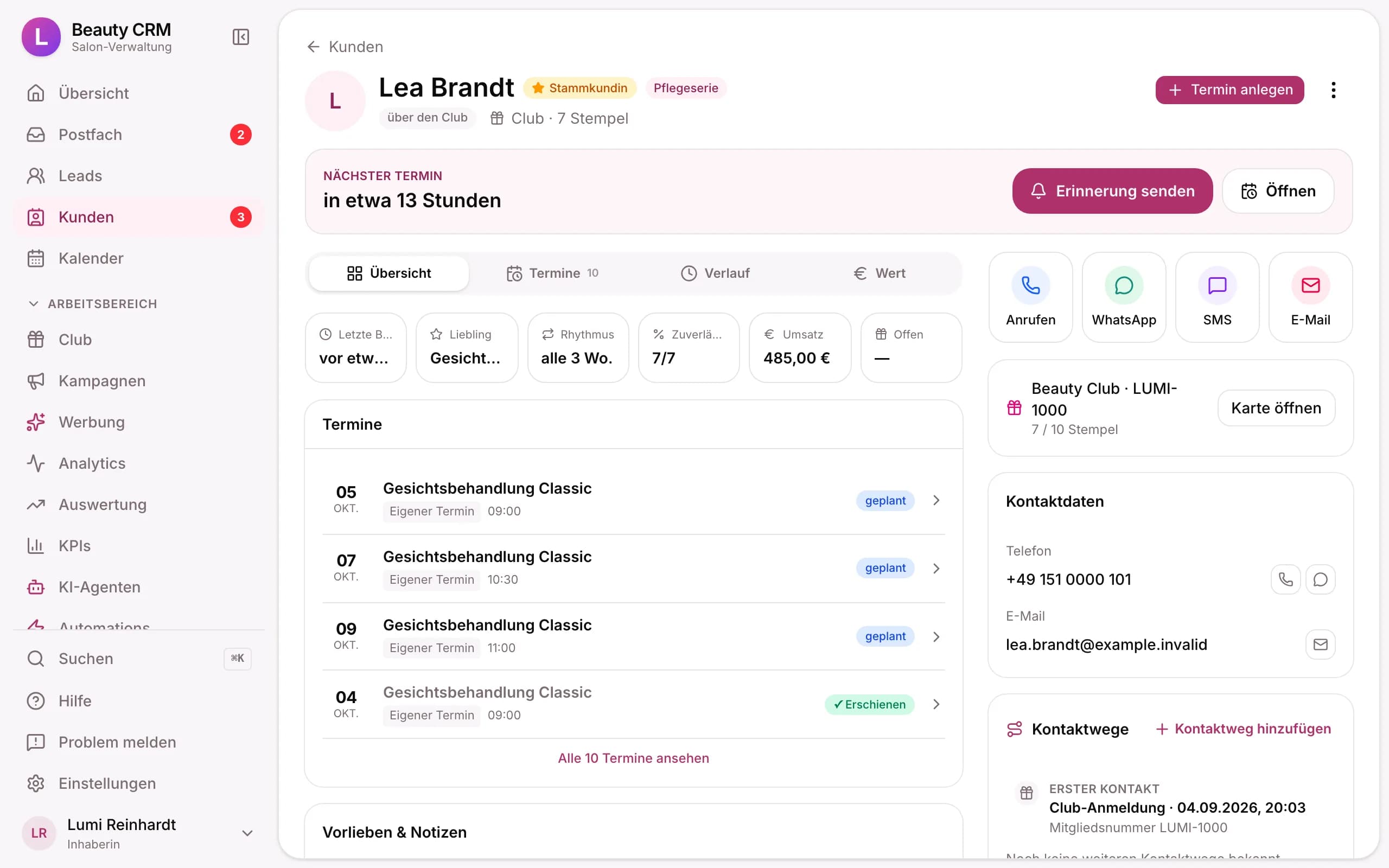Open Werbung in the sidebar
The image size is (1389, 868).
(x=139, y=423)
